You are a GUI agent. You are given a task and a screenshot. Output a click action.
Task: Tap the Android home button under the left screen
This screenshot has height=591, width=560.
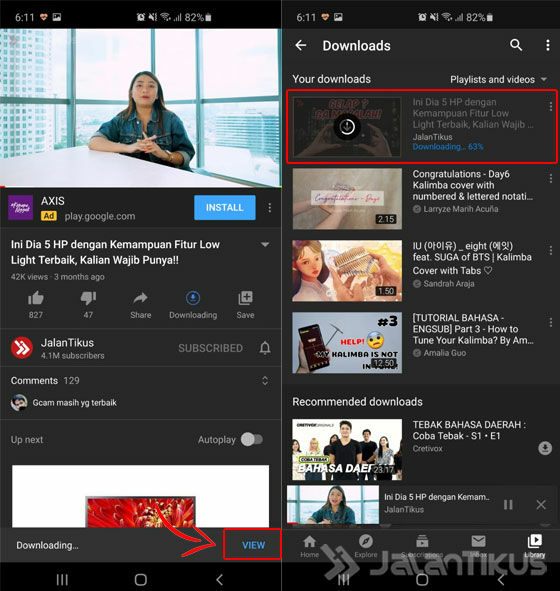tap(141, 579)
